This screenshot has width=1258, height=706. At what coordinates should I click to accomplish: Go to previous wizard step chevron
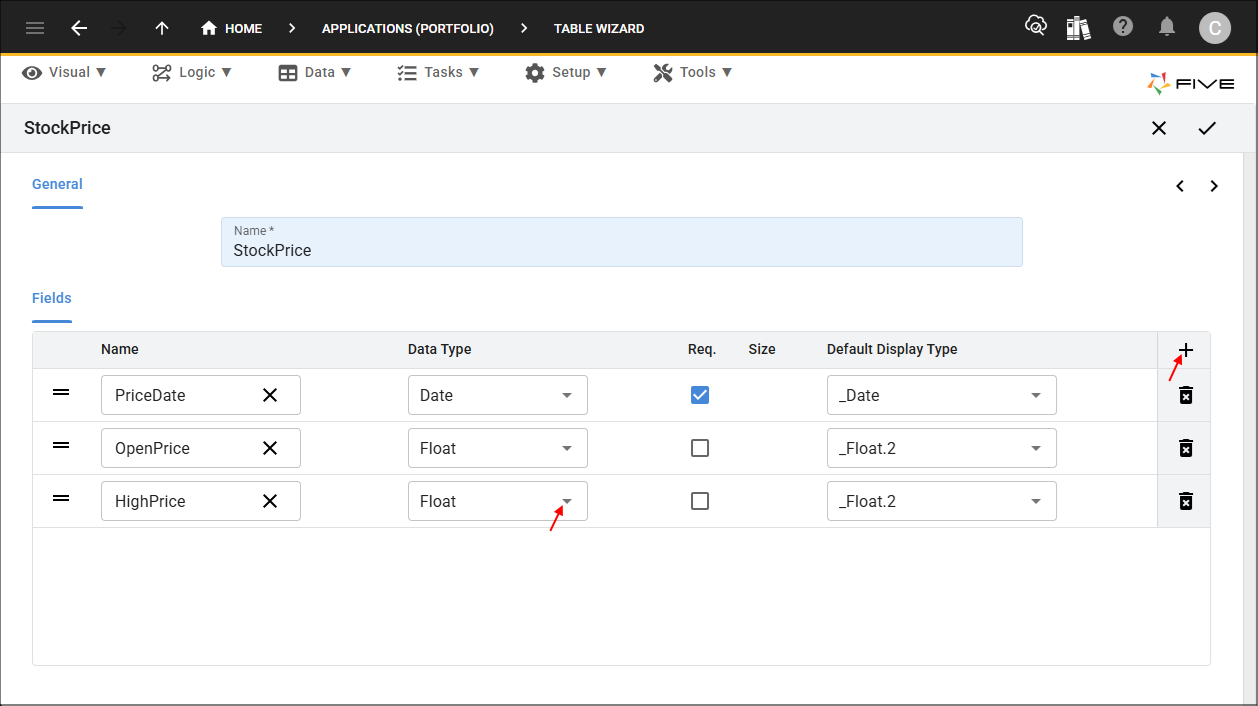click(1180, 186)
